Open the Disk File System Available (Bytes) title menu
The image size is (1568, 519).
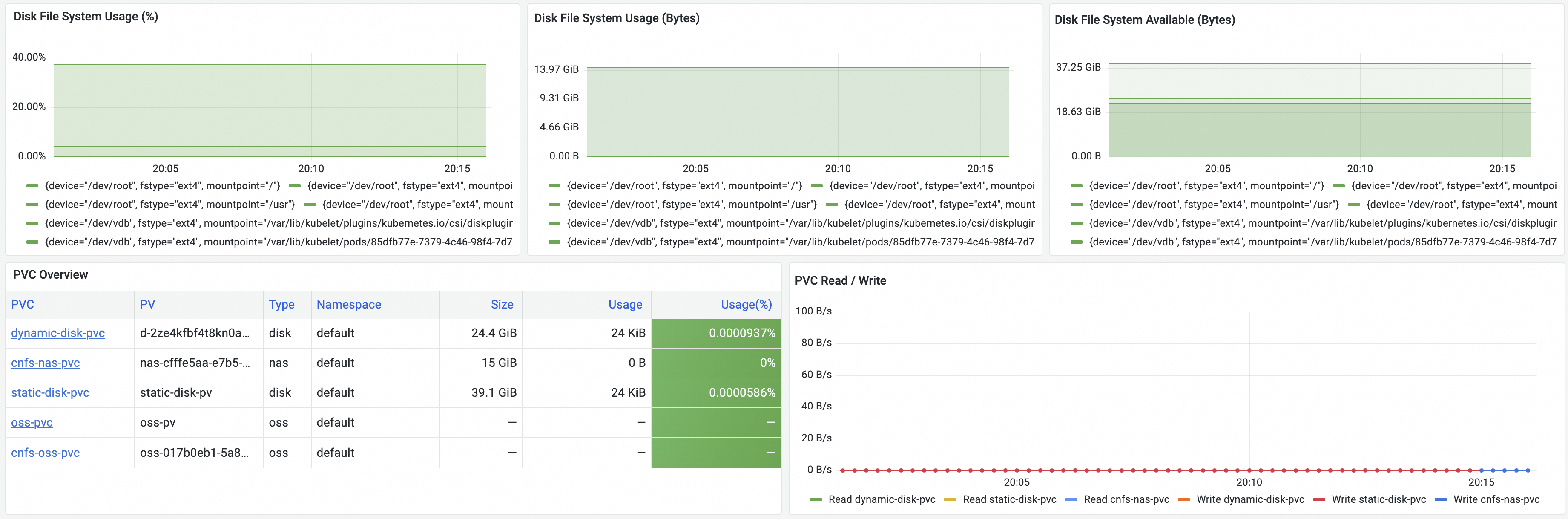click(1144, 20)
